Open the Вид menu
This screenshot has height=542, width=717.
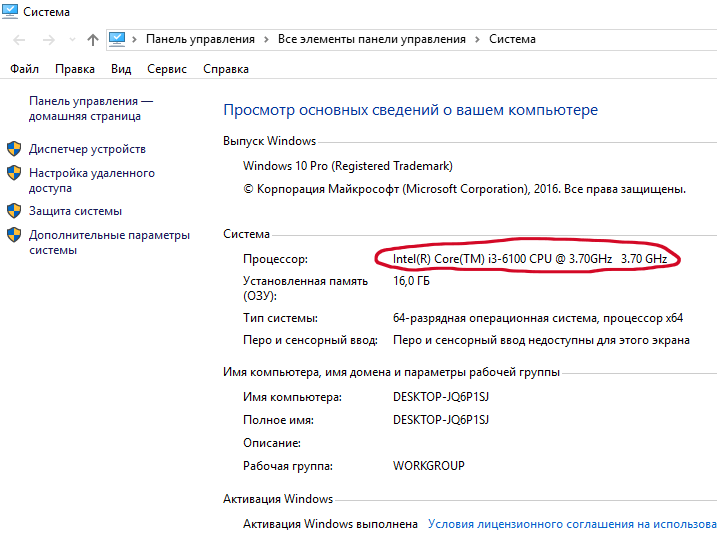point(121,69)
